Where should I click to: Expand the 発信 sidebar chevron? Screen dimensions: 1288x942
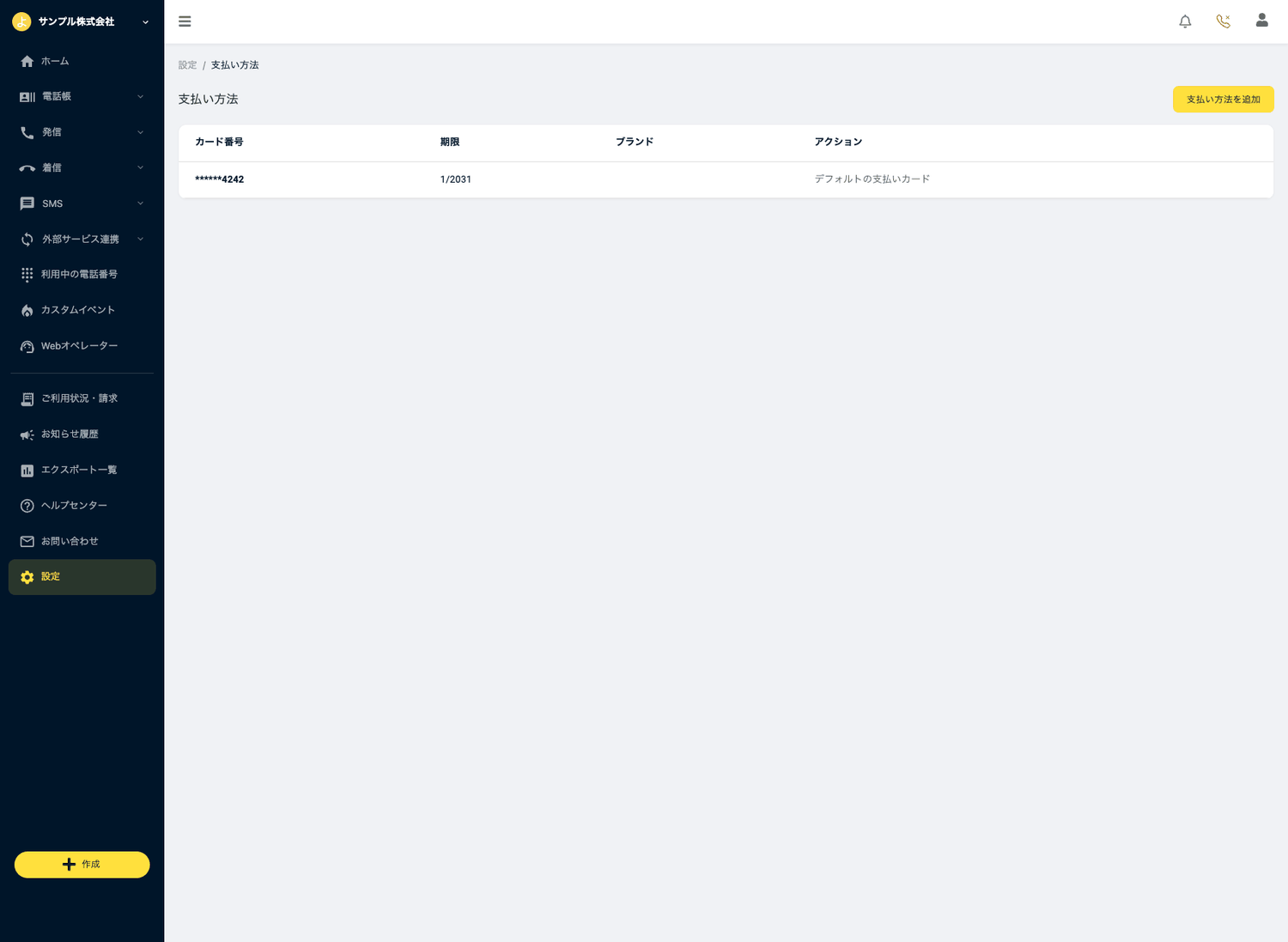click(140, 132)
